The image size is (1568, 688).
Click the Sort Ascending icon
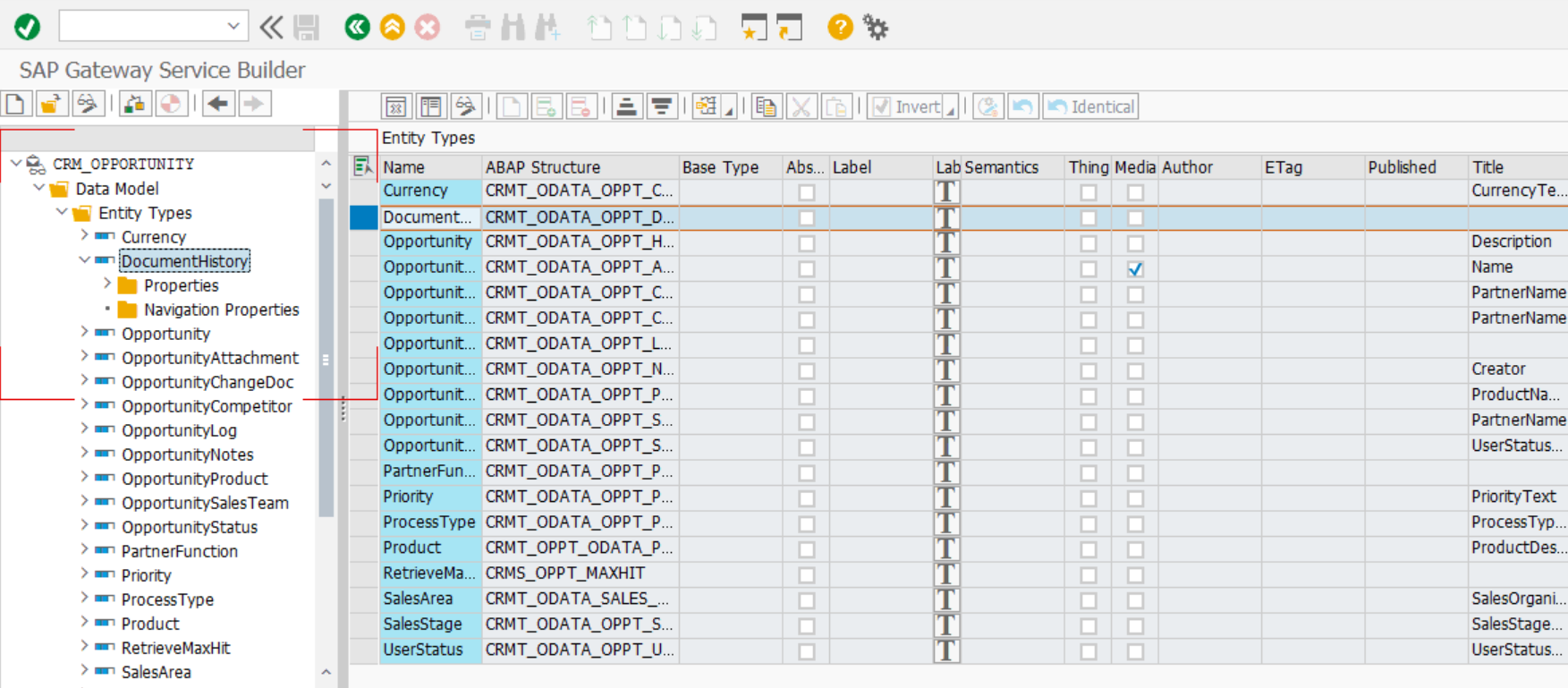(627, 107)
